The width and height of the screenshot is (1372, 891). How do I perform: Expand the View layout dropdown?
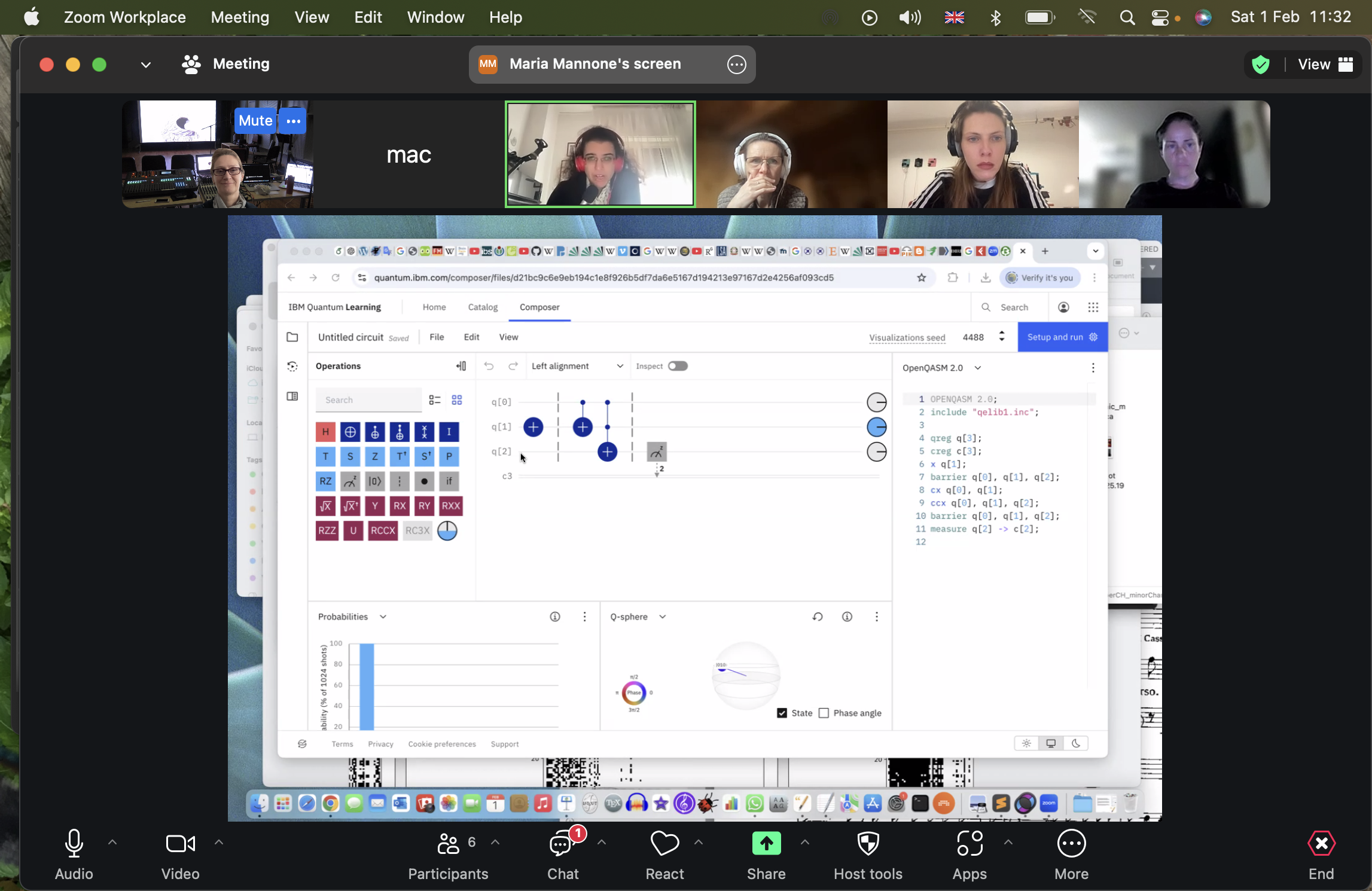point(1325,64)
